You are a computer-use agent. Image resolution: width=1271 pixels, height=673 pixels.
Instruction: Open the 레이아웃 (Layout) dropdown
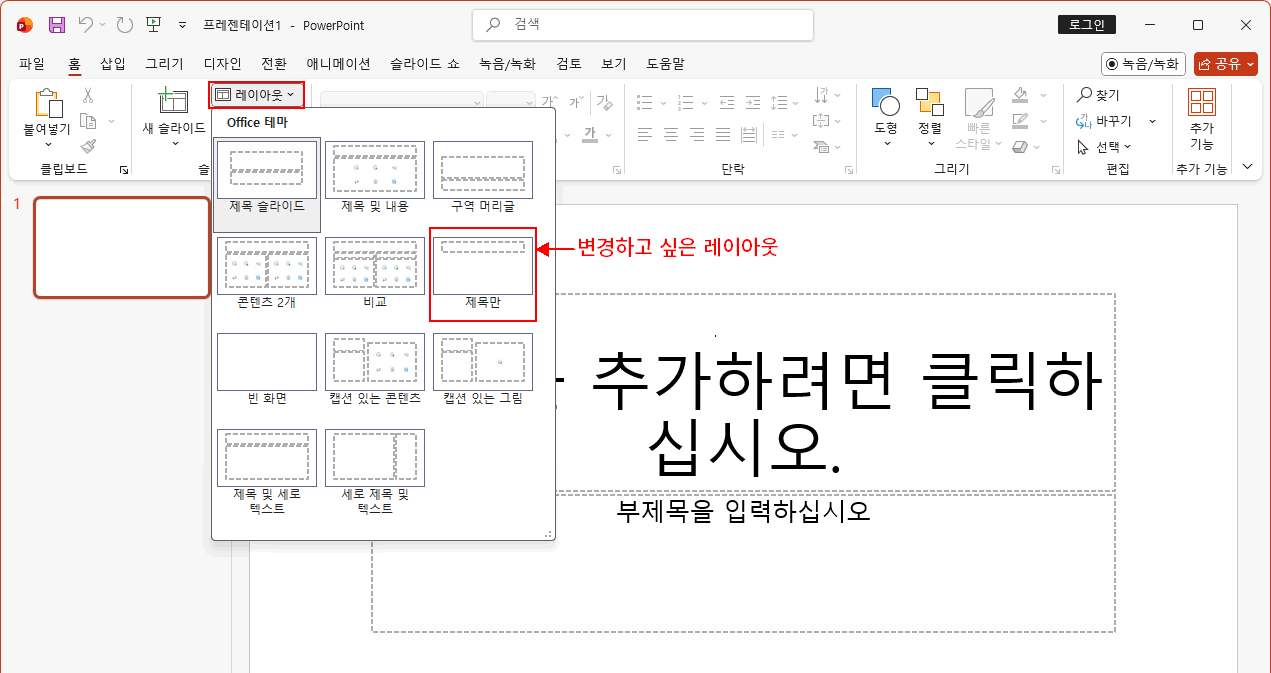tap(256, 94)
